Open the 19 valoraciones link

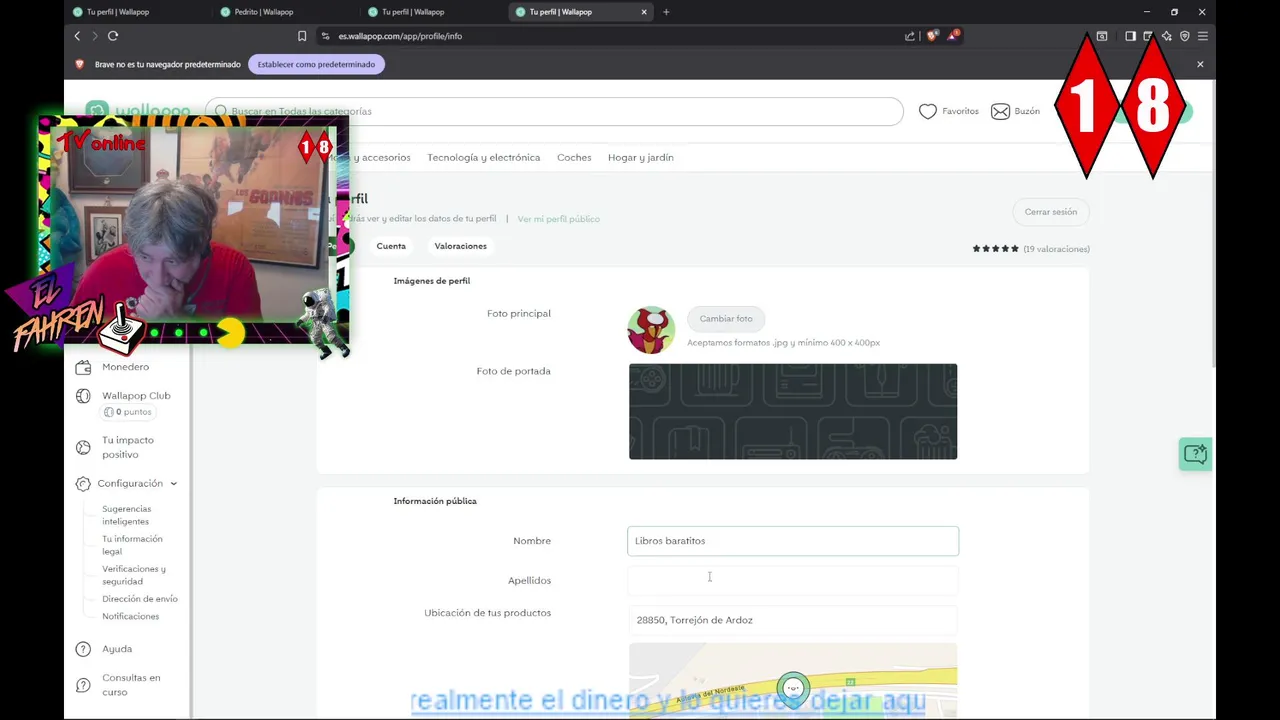(x=1057, y=249)
